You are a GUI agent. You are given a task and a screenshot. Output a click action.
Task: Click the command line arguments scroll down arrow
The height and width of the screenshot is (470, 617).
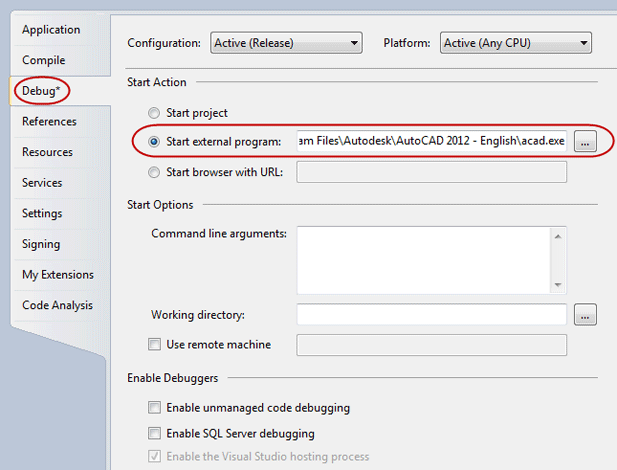click(558, 285)
